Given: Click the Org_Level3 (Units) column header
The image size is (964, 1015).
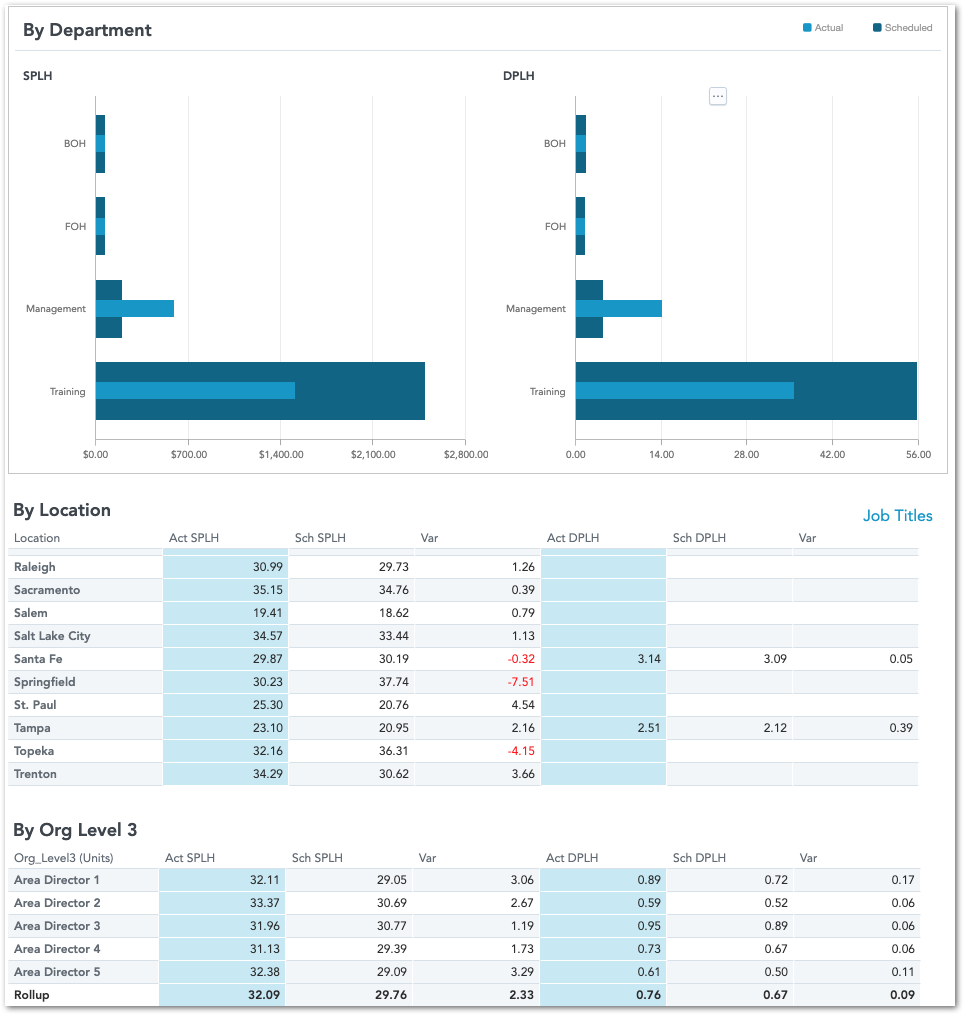Looking at the screenshot, I should 62,858.
